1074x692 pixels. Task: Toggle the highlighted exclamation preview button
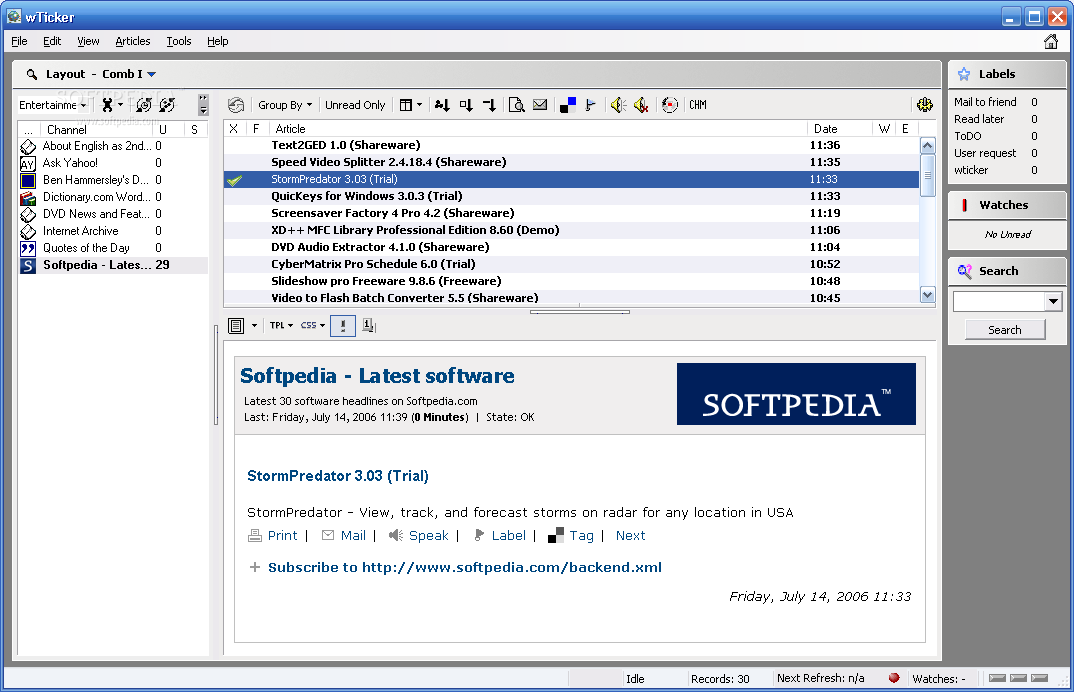point(343,325)
